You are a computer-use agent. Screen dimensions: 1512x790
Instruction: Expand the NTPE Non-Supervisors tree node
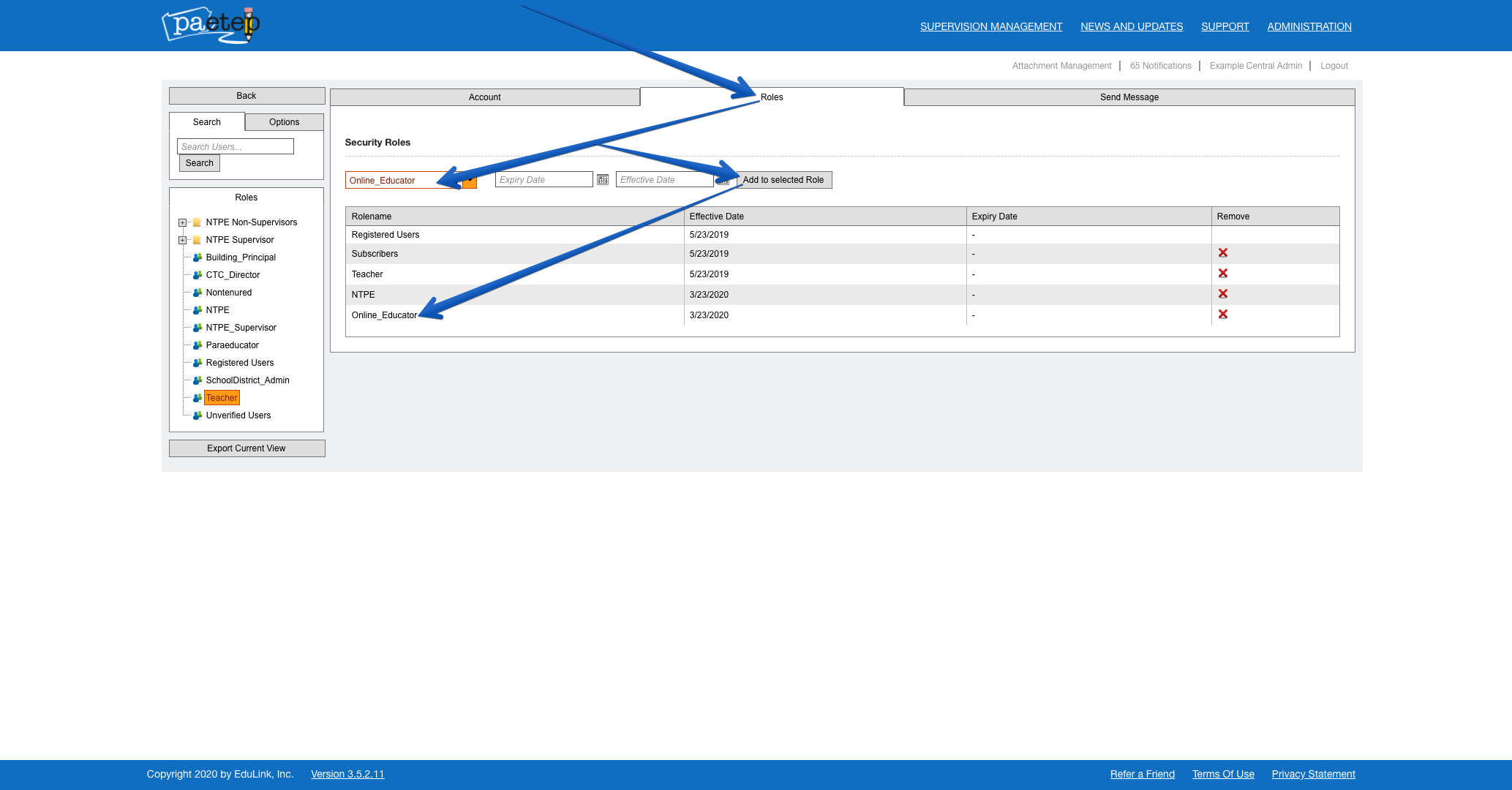coord(182,222)
